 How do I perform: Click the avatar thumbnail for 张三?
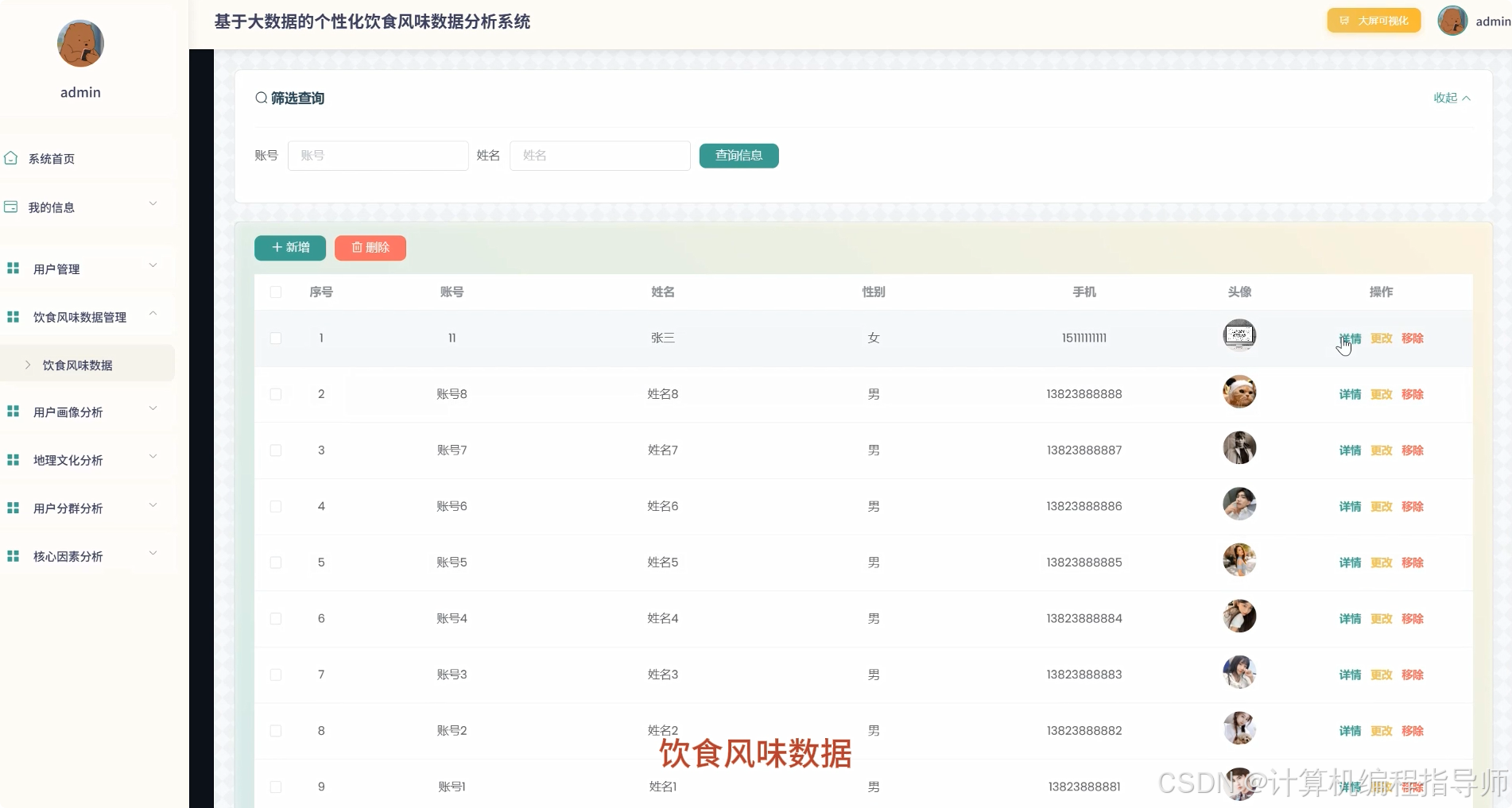pos(1238,335)
